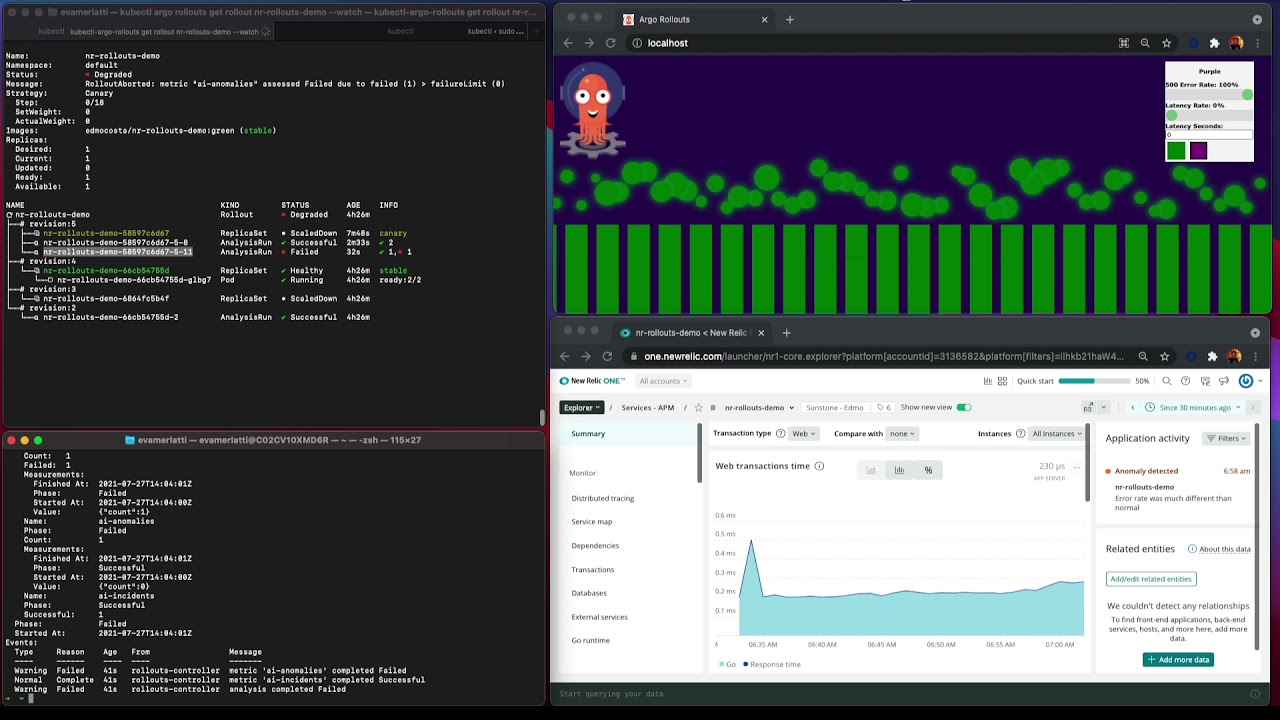Open the Chrome profile avatar in the Argo Rollouts window
The height and width of the screenshot is (720, 1280).
point(1236,43)
